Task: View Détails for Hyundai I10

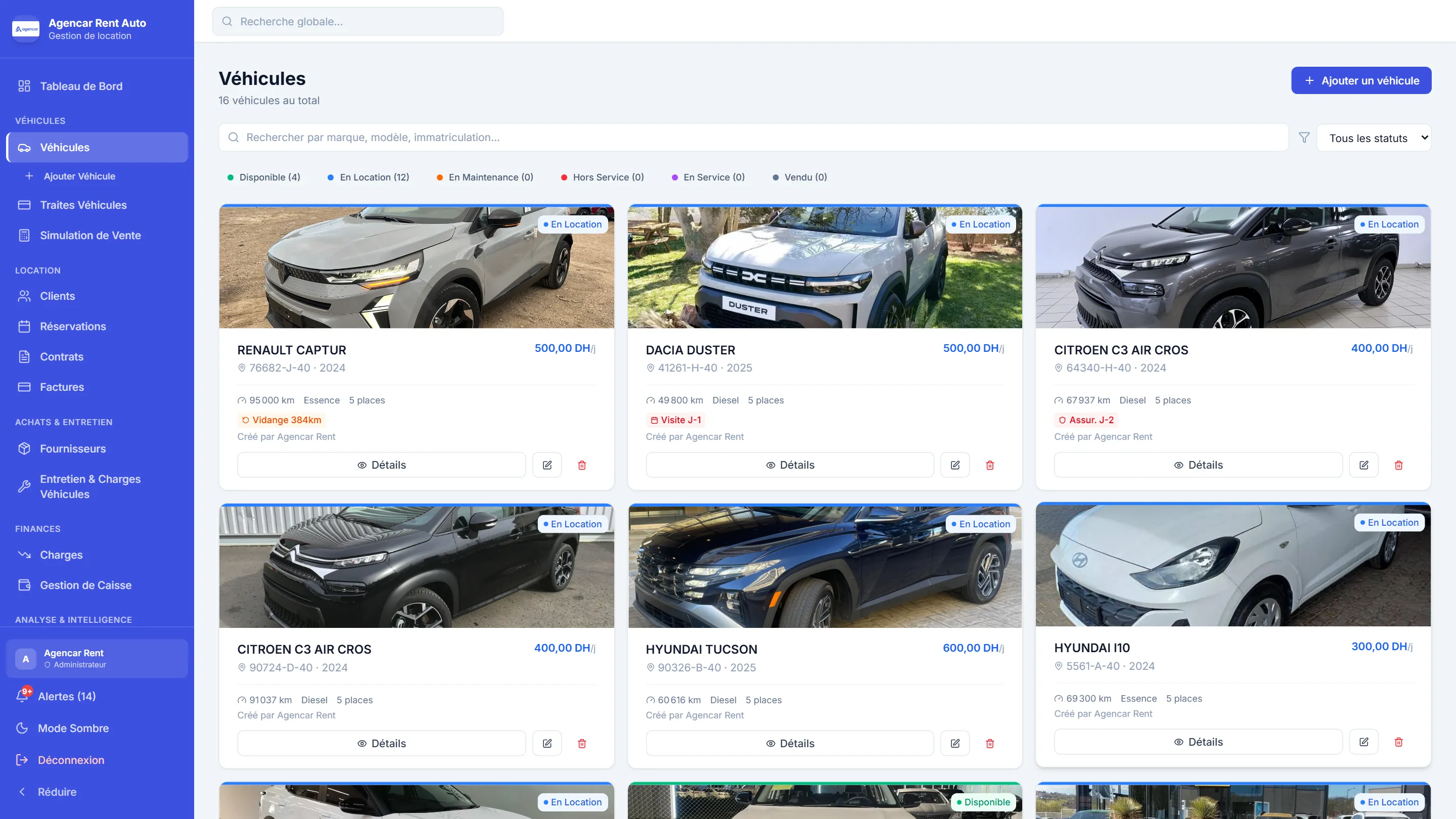Action: (1198, 742)
